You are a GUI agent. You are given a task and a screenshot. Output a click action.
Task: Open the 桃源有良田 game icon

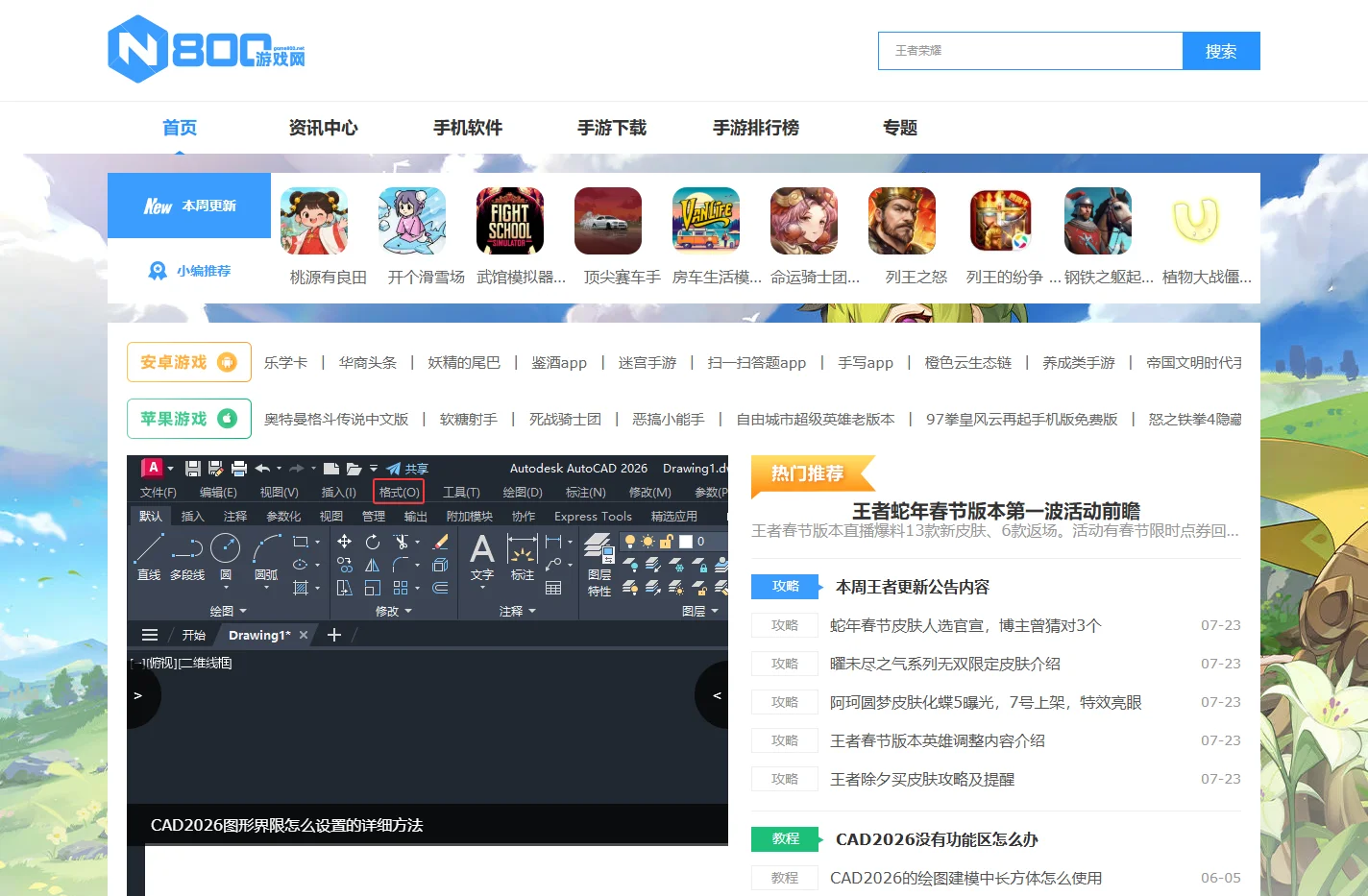pos(314,221)
